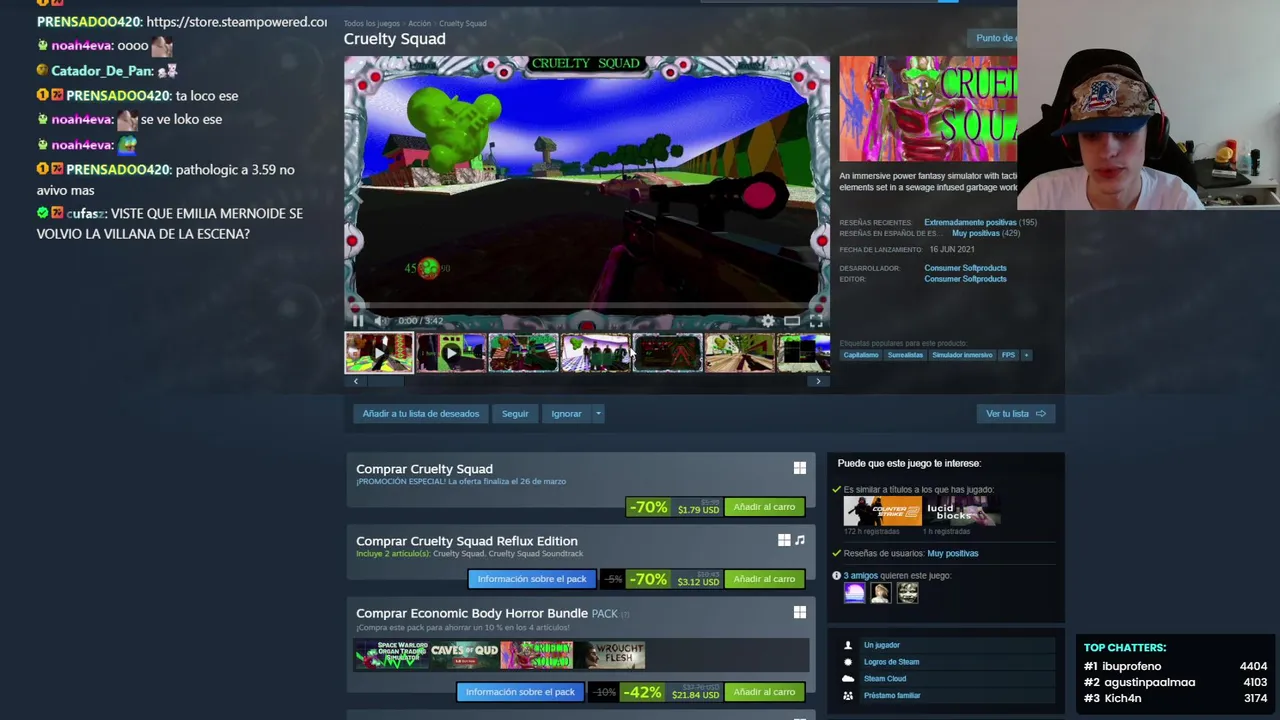Click the Windows icon on the Economic Body Horror Bundle
The width and height of the screenshot is (1280, 720).
pyautogui.click(x=800, y=612)
